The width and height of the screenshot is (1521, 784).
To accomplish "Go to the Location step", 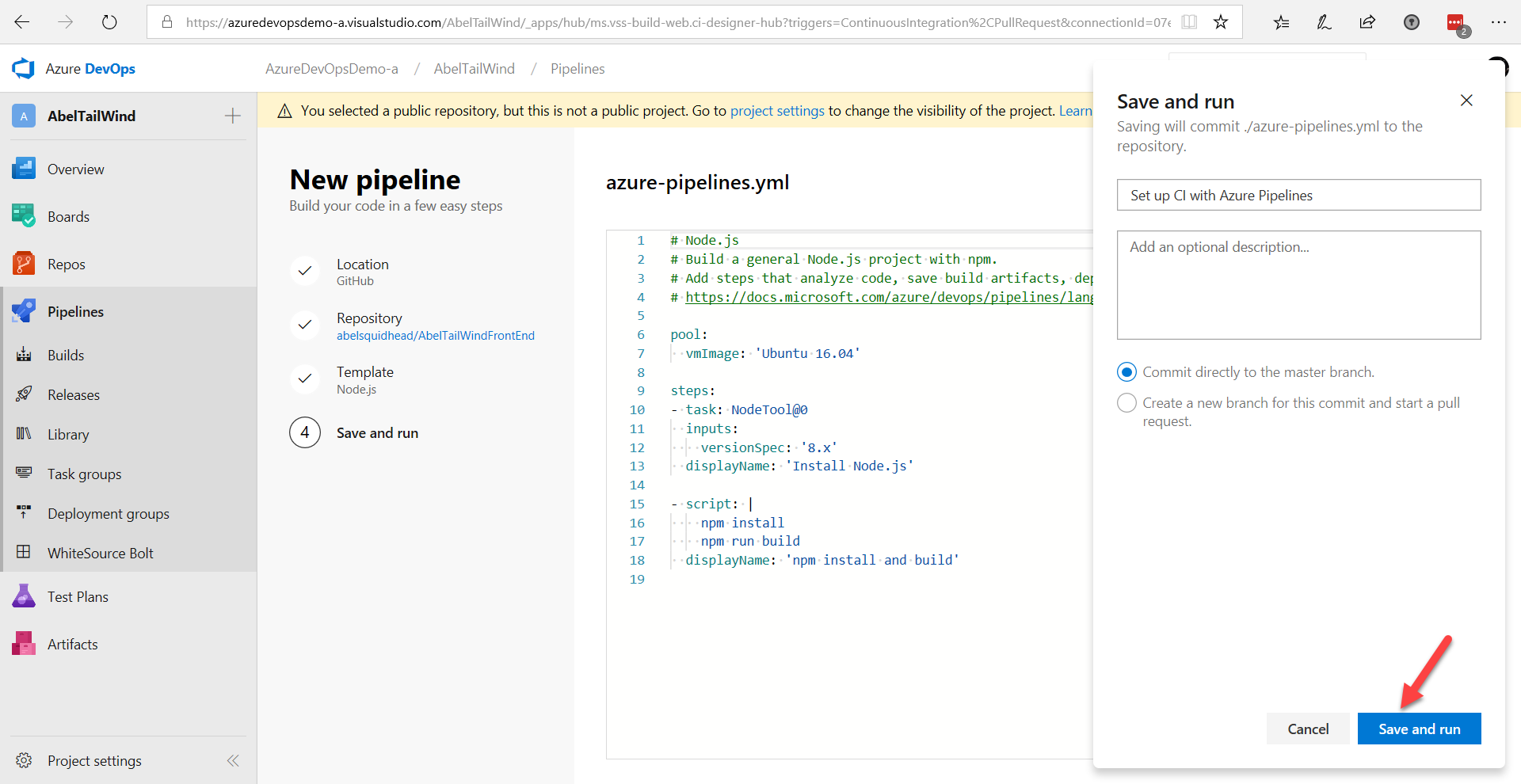I will (362, 271).
